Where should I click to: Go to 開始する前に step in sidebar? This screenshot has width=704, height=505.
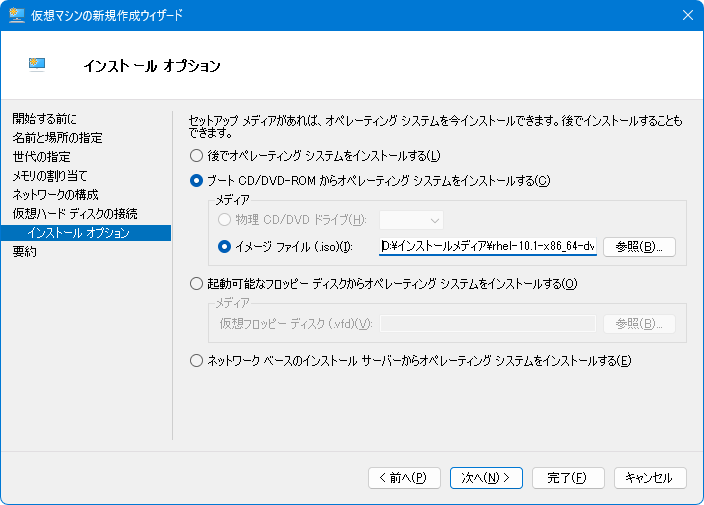coord(45,119)
